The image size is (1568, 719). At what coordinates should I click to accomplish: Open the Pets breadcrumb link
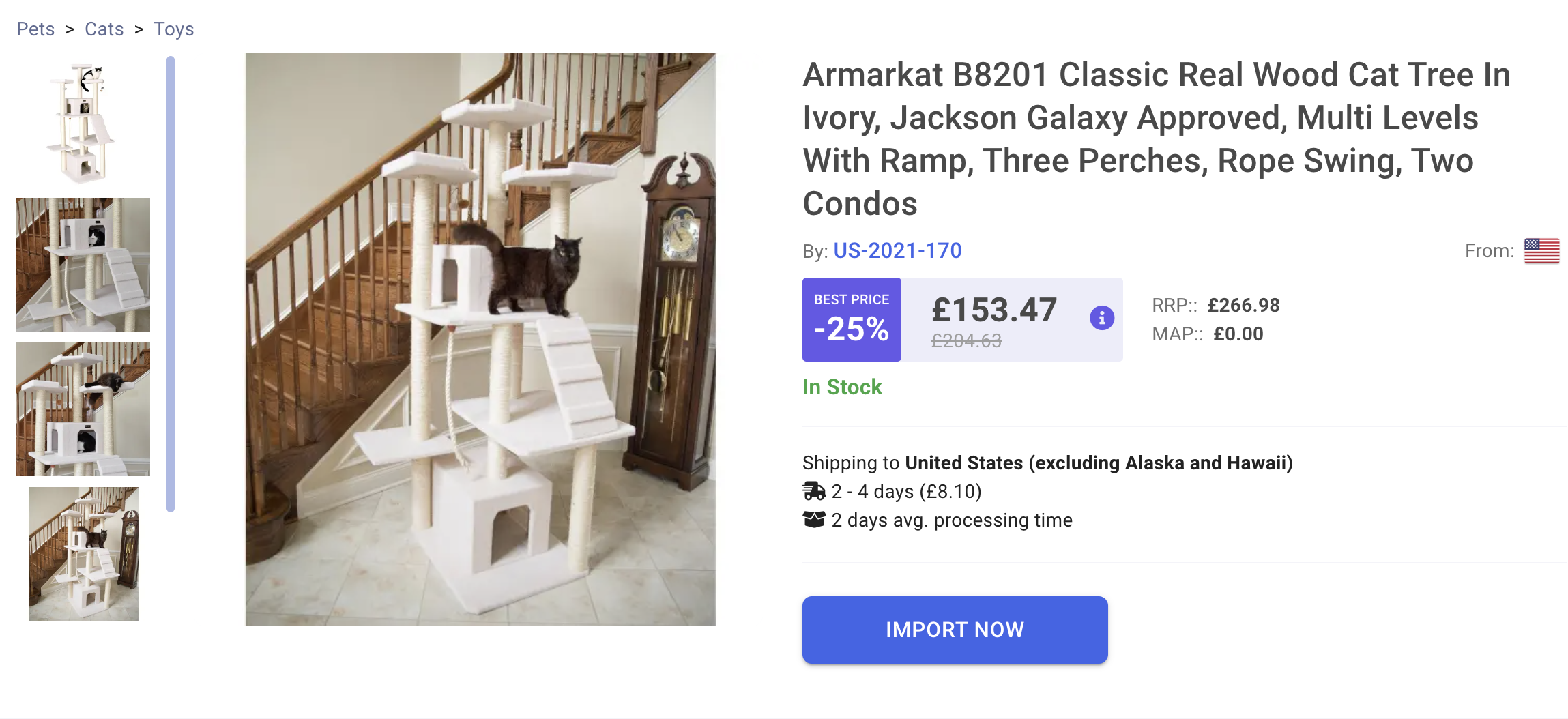(35, 29)
